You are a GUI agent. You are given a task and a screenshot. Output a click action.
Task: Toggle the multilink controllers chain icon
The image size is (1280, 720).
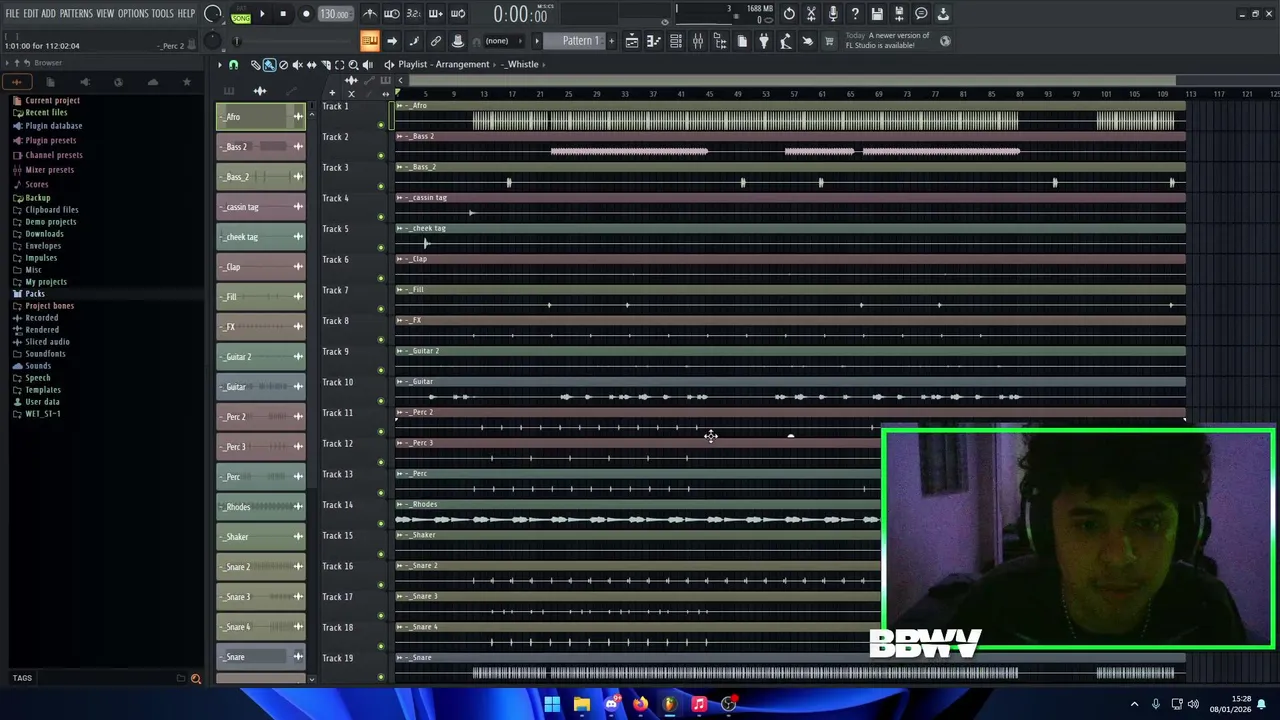click(x=436, y=41)
